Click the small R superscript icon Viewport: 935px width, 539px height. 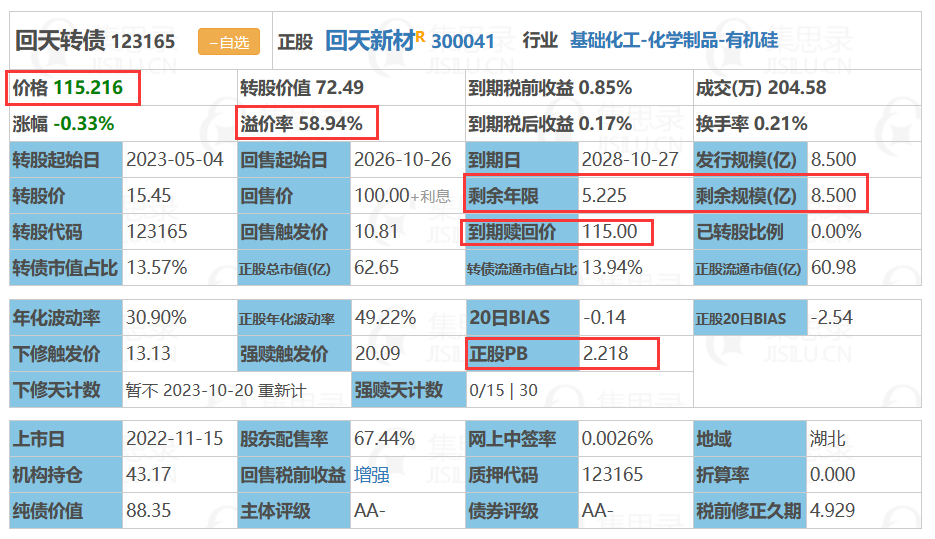pos(420,37)
